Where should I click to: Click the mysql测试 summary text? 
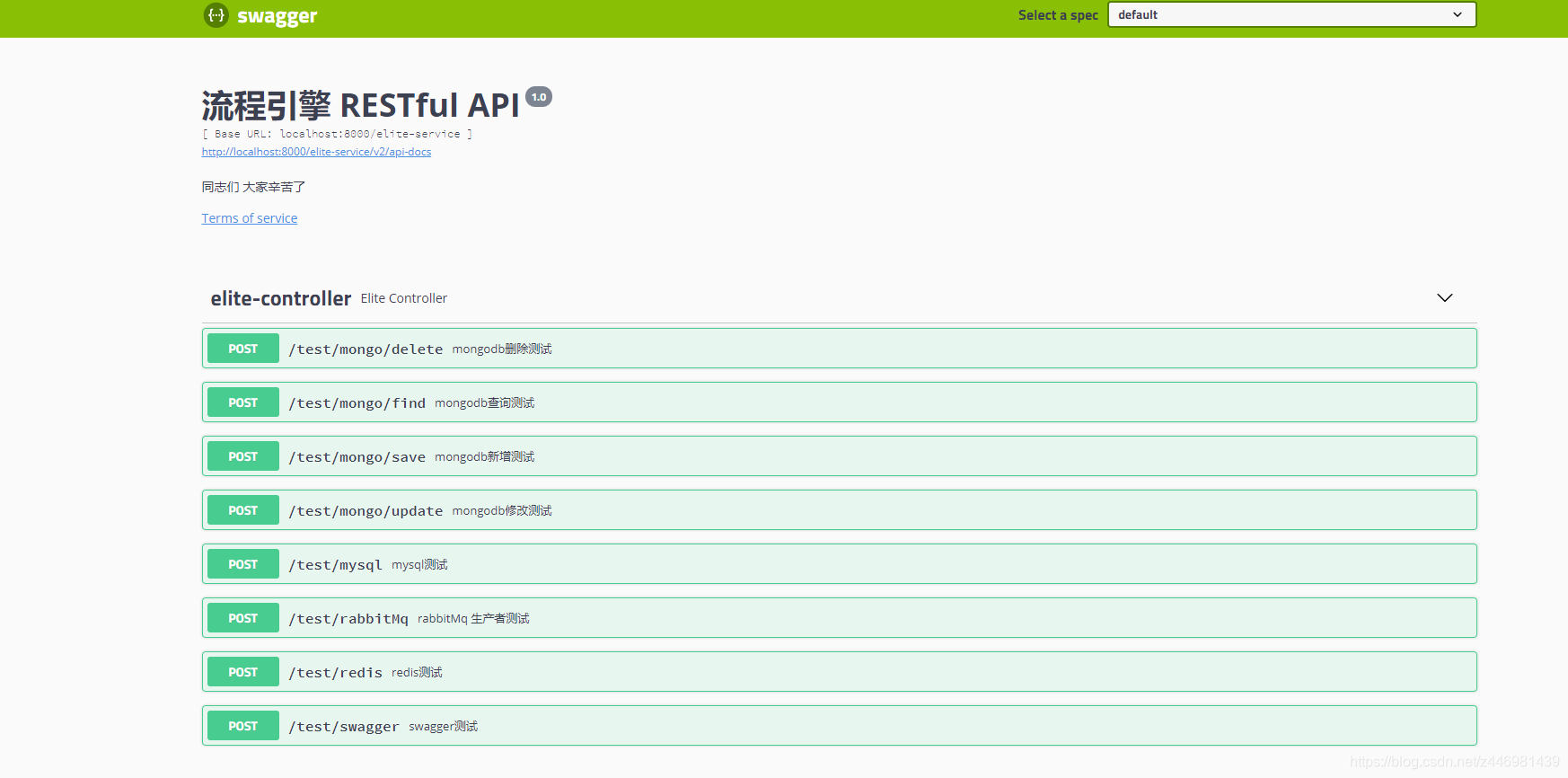[419, 564]
